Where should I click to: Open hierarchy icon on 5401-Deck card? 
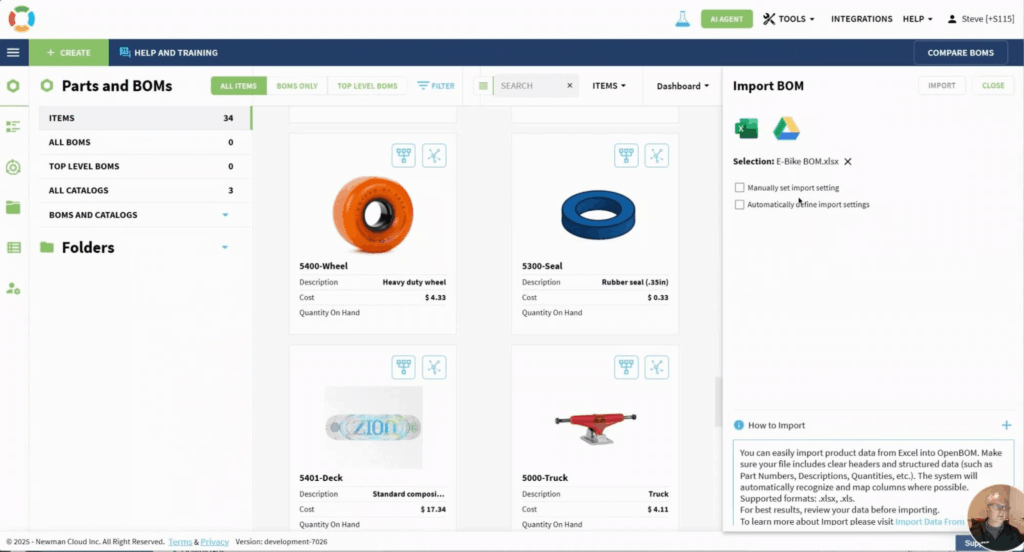click(x=404, y=367)
